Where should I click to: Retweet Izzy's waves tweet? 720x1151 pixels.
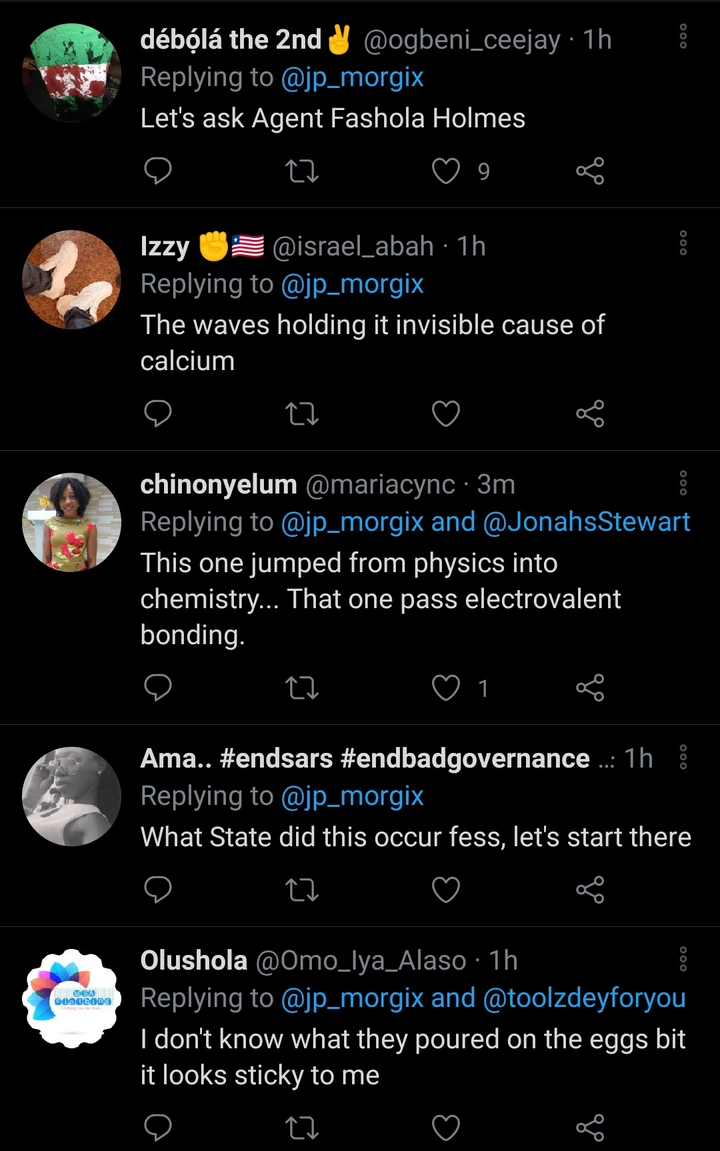click(x=302, y=413)
